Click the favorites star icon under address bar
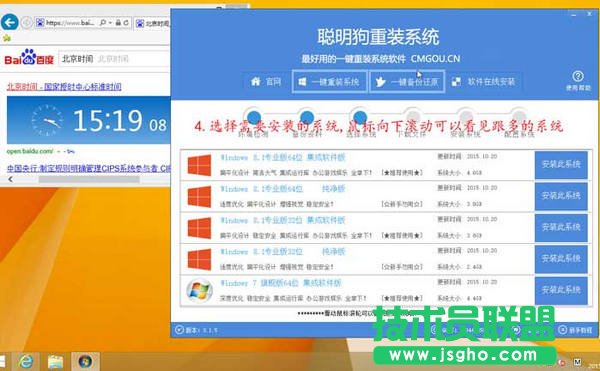The width and height of the screenshot is (600, 371). [7, 38]
